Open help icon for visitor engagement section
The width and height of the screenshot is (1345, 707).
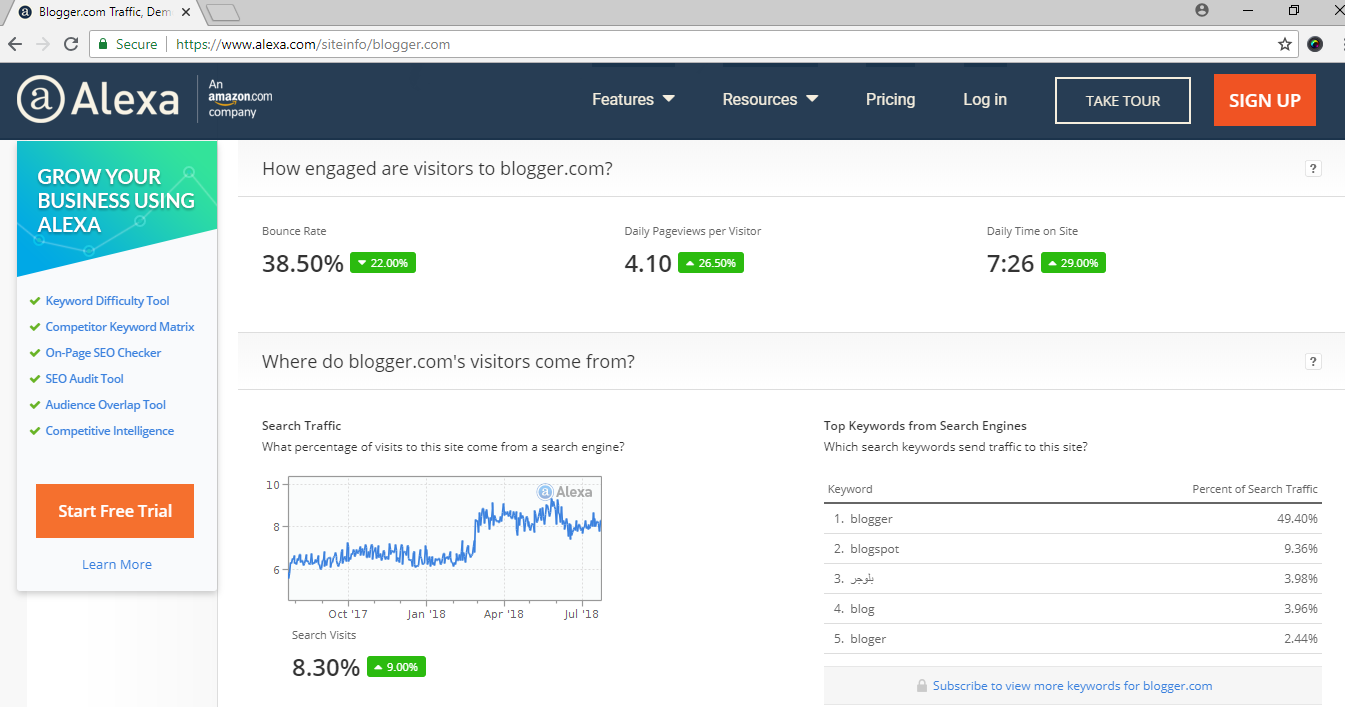1313,169
